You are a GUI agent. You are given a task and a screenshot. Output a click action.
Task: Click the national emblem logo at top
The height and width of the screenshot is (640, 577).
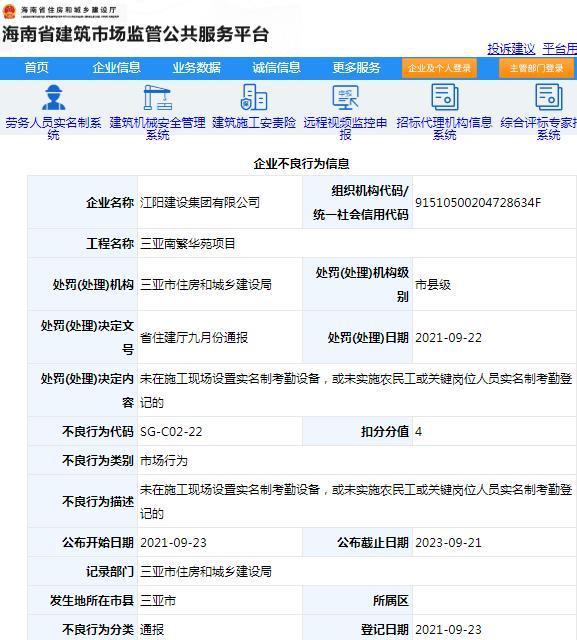tap(9, 11)
